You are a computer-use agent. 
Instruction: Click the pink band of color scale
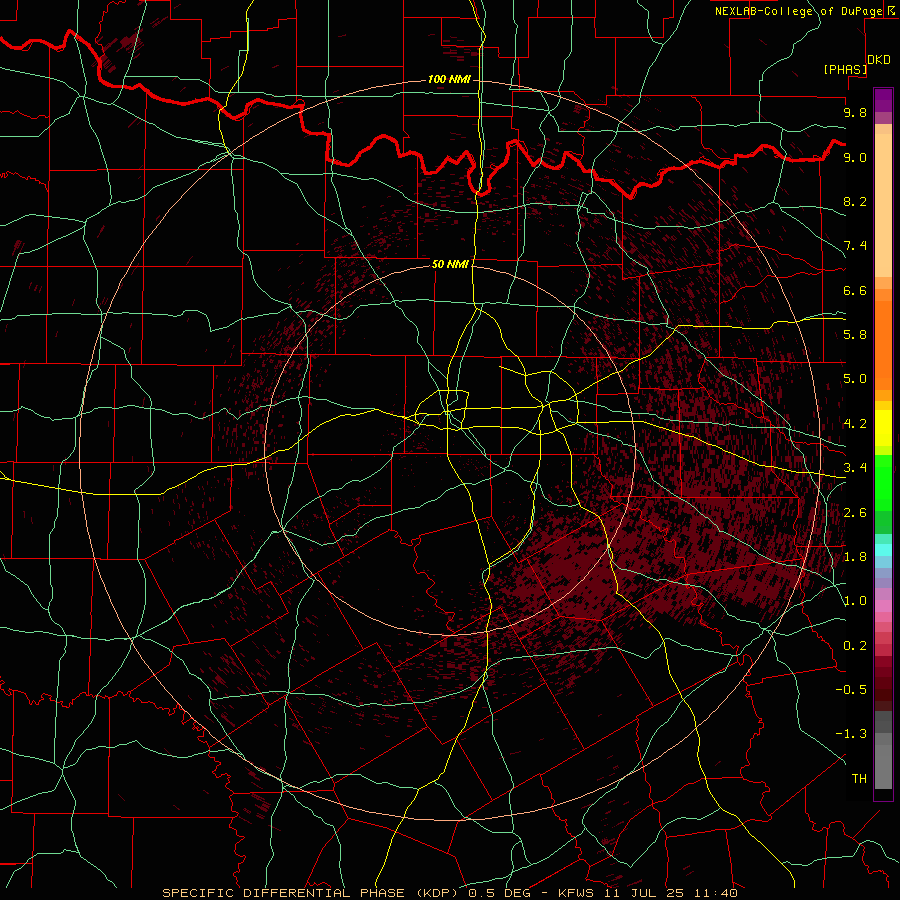tap(883, 606)
